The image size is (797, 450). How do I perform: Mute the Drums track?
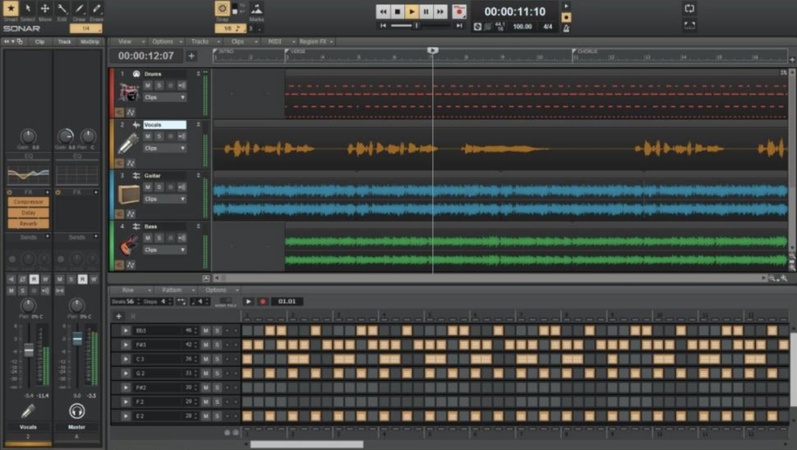pos(148,85)
